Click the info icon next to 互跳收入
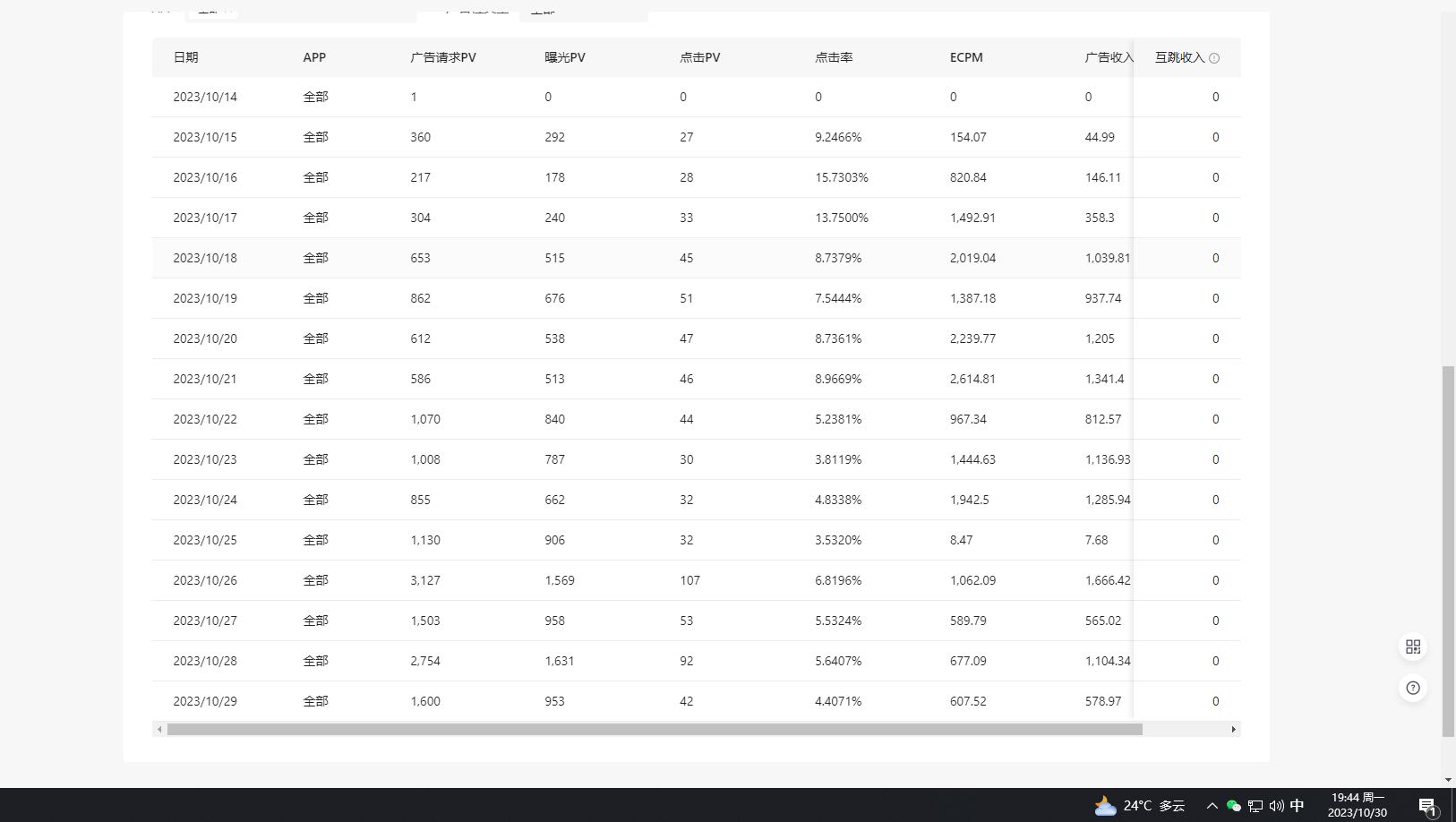The height and width of the screenshot is (822, 1456). click(x=1214, y=58)
